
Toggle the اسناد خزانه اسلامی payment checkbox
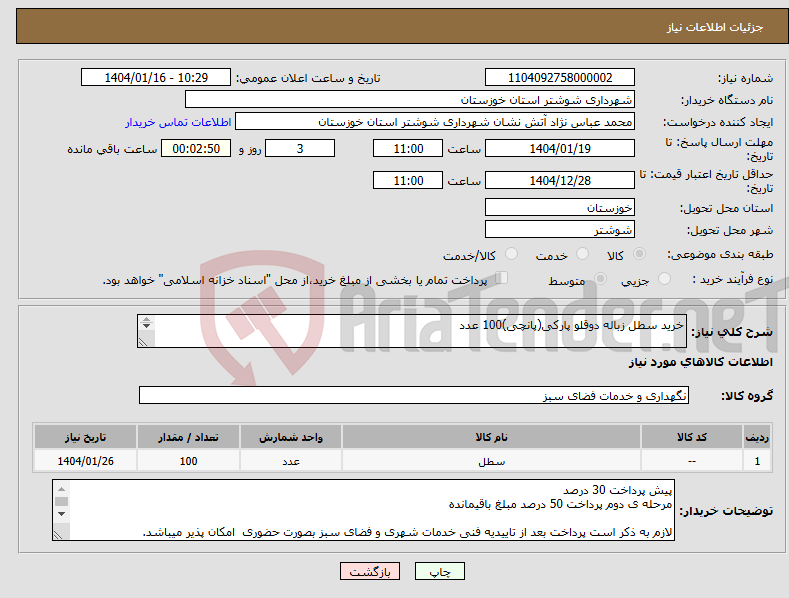pos(501,277)
